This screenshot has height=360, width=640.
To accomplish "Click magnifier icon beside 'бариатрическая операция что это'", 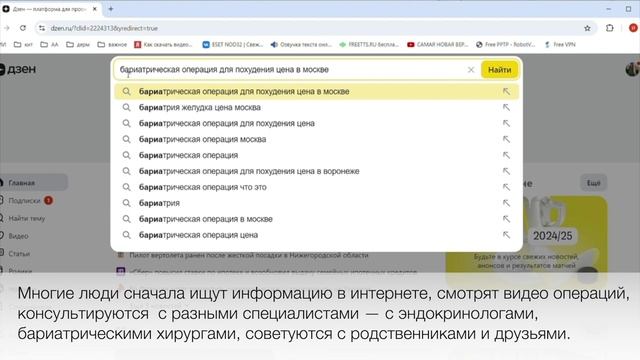I will [127, 187].
